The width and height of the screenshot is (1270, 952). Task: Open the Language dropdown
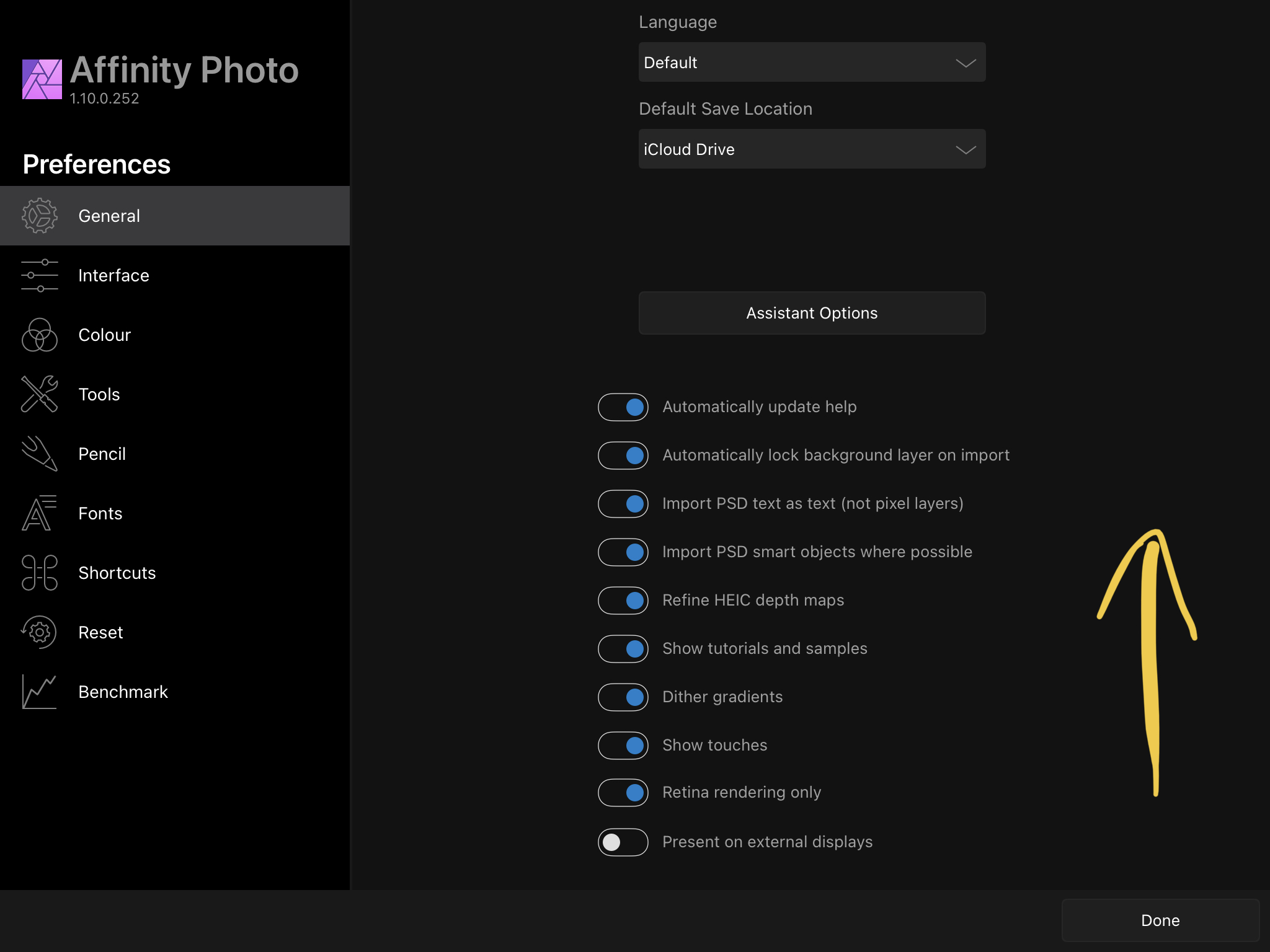coord(812,62)
